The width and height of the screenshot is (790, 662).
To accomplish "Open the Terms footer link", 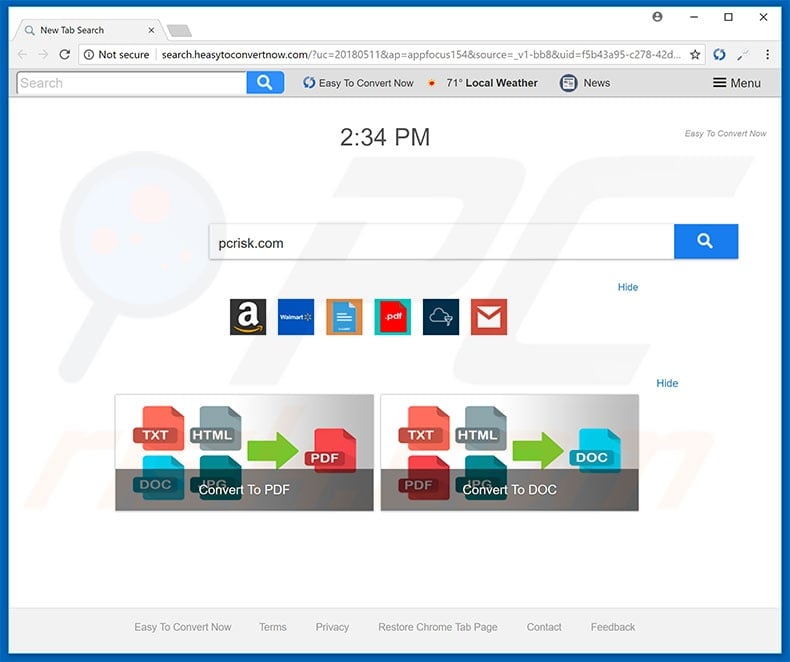I will tap(273, 627).
